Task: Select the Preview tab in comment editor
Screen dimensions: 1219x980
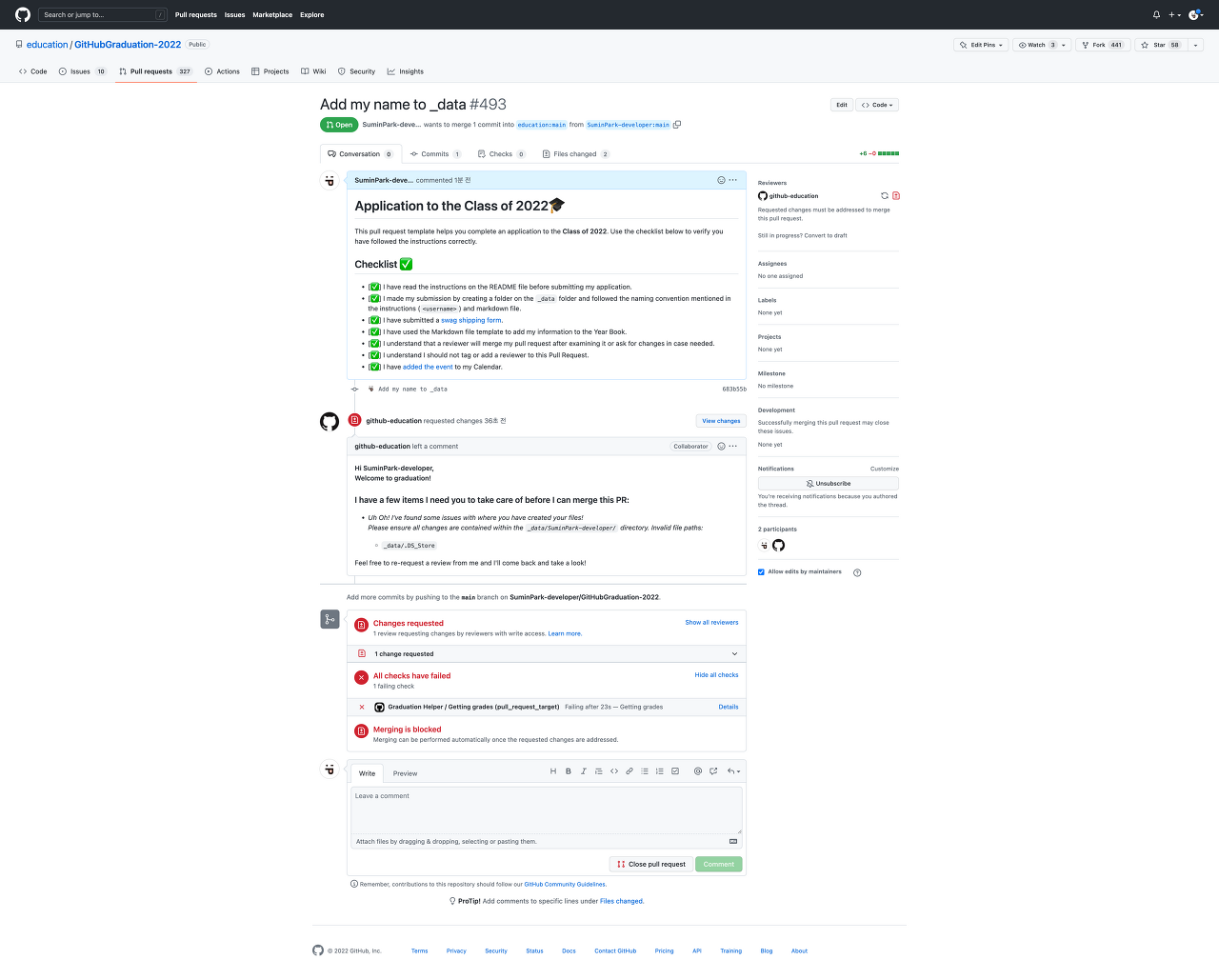Action: [405, 773]
